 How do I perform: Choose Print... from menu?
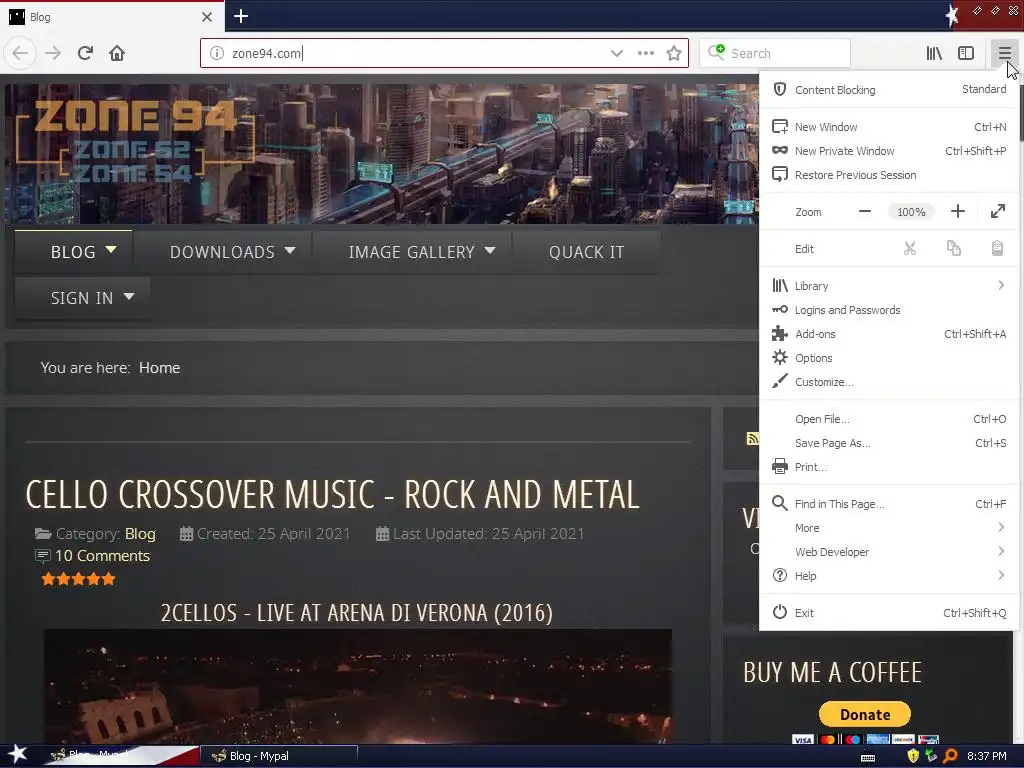889,467
